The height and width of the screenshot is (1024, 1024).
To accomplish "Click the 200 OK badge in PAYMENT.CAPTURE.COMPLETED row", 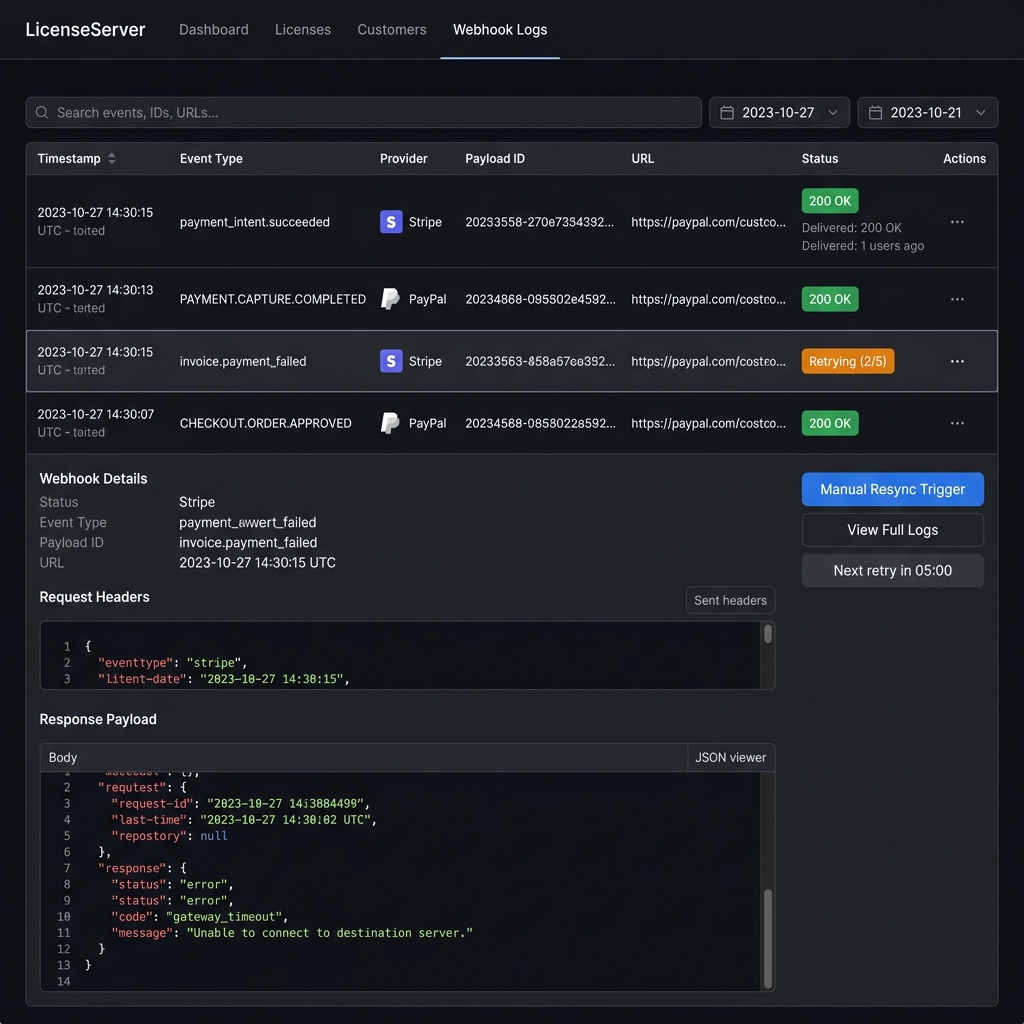I will pos(830,299).
